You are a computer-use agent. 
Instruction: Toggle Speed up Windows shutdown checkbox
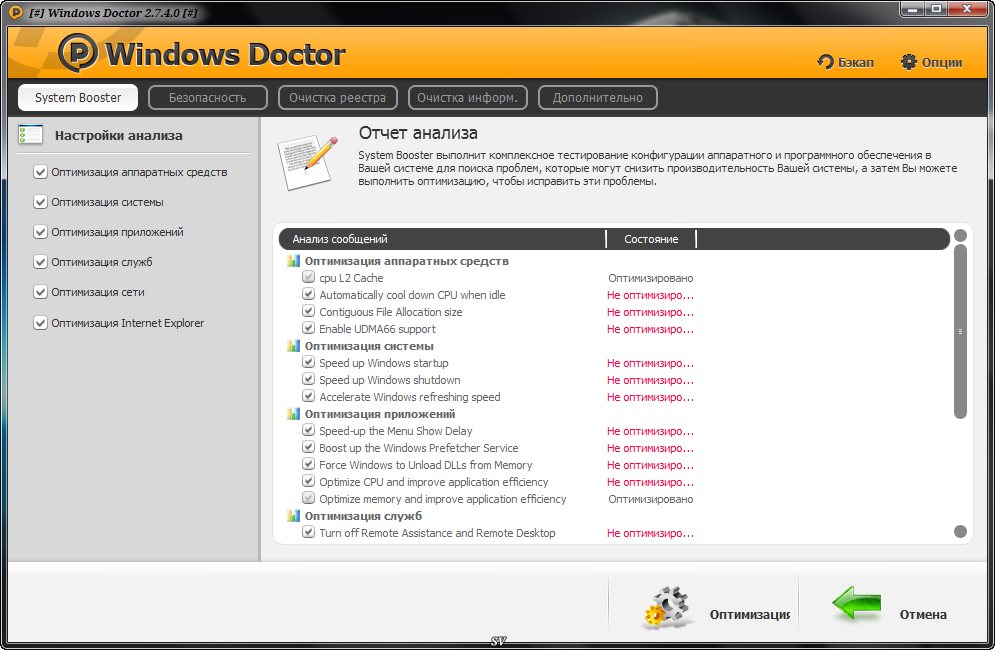tap(308, 380)
